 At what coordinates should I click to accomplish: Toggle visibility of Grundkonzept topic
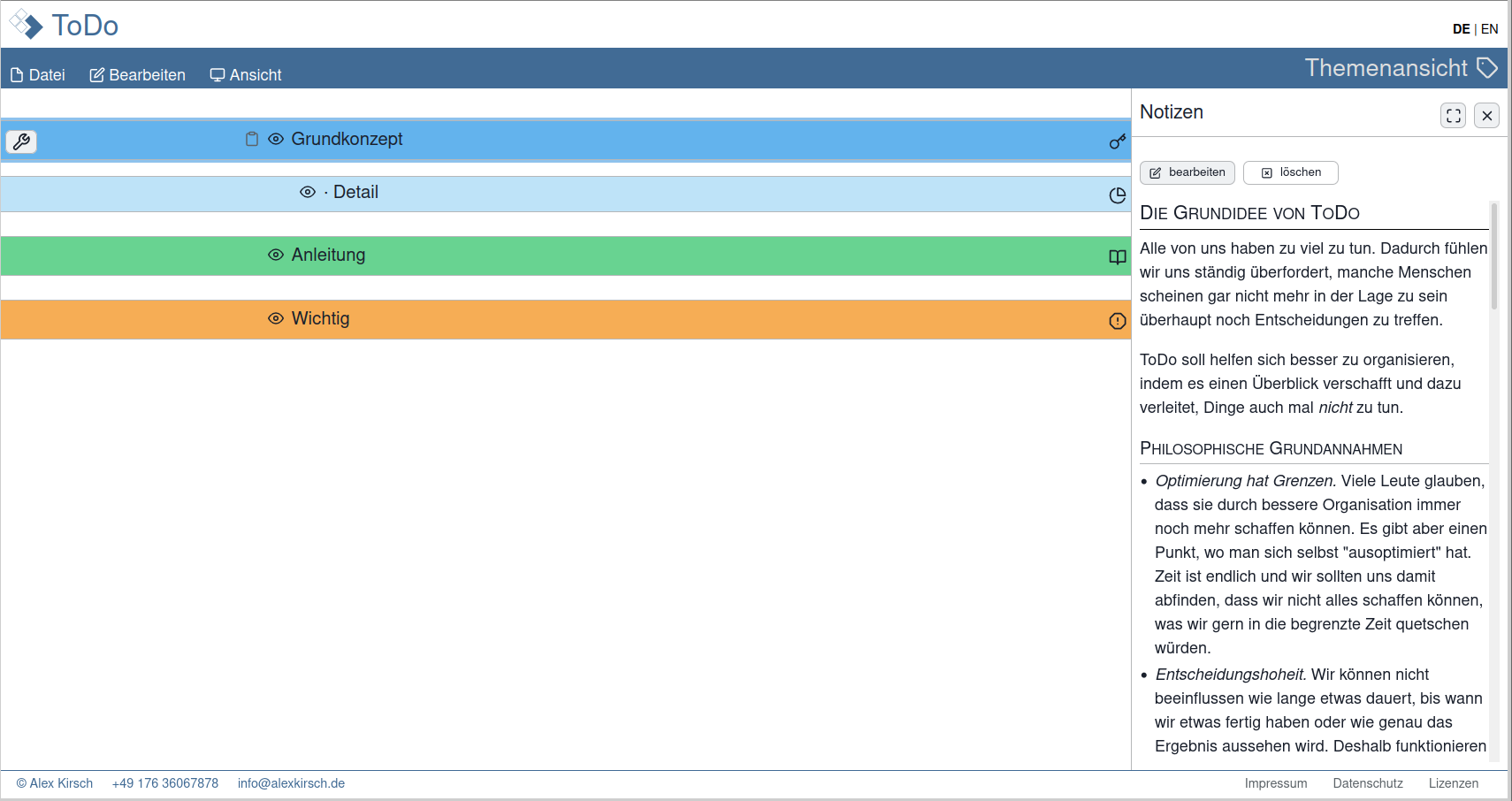276,139
